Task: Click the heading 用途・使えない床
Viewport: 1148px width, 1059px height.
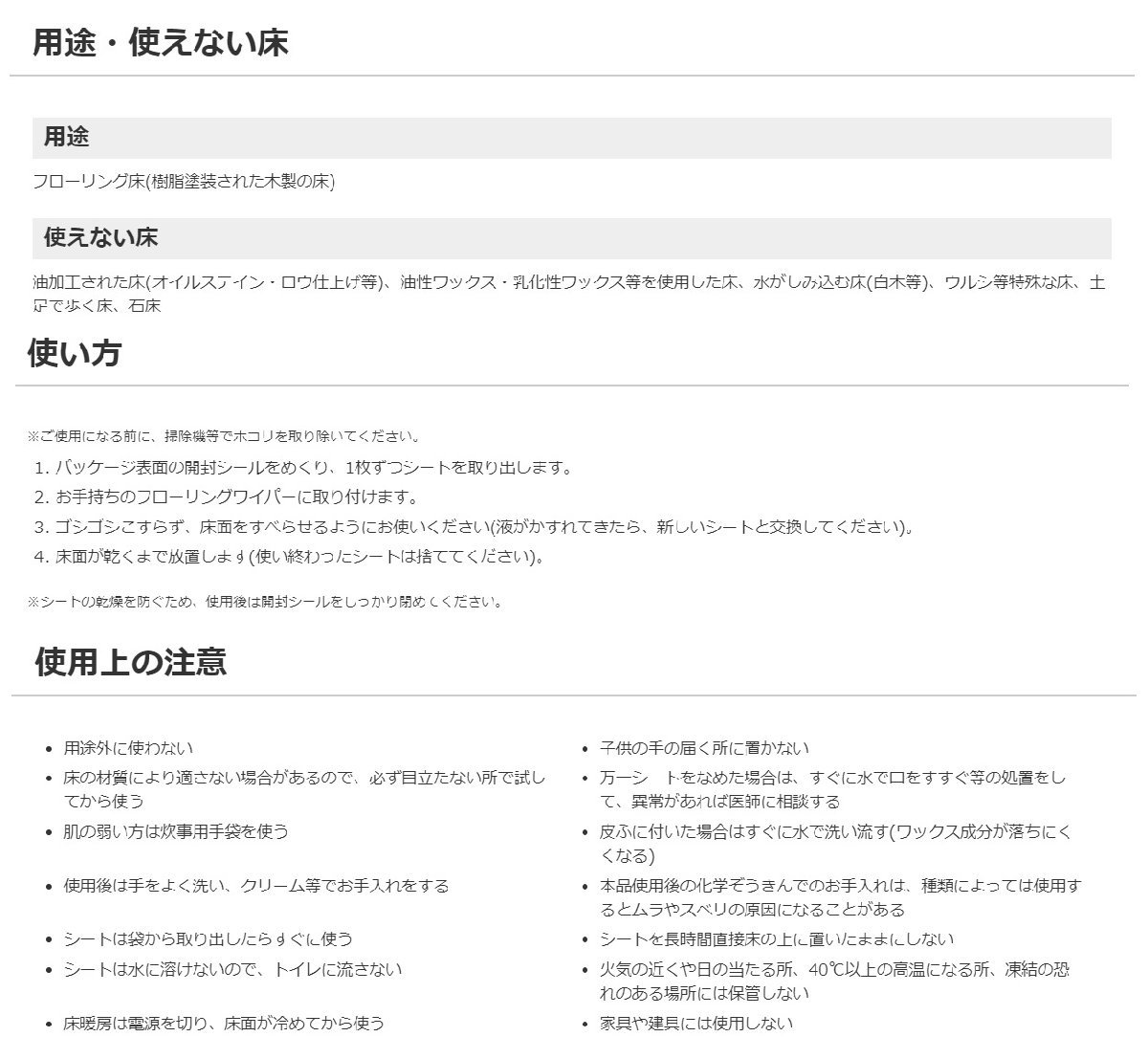Action: pos(161,42)
